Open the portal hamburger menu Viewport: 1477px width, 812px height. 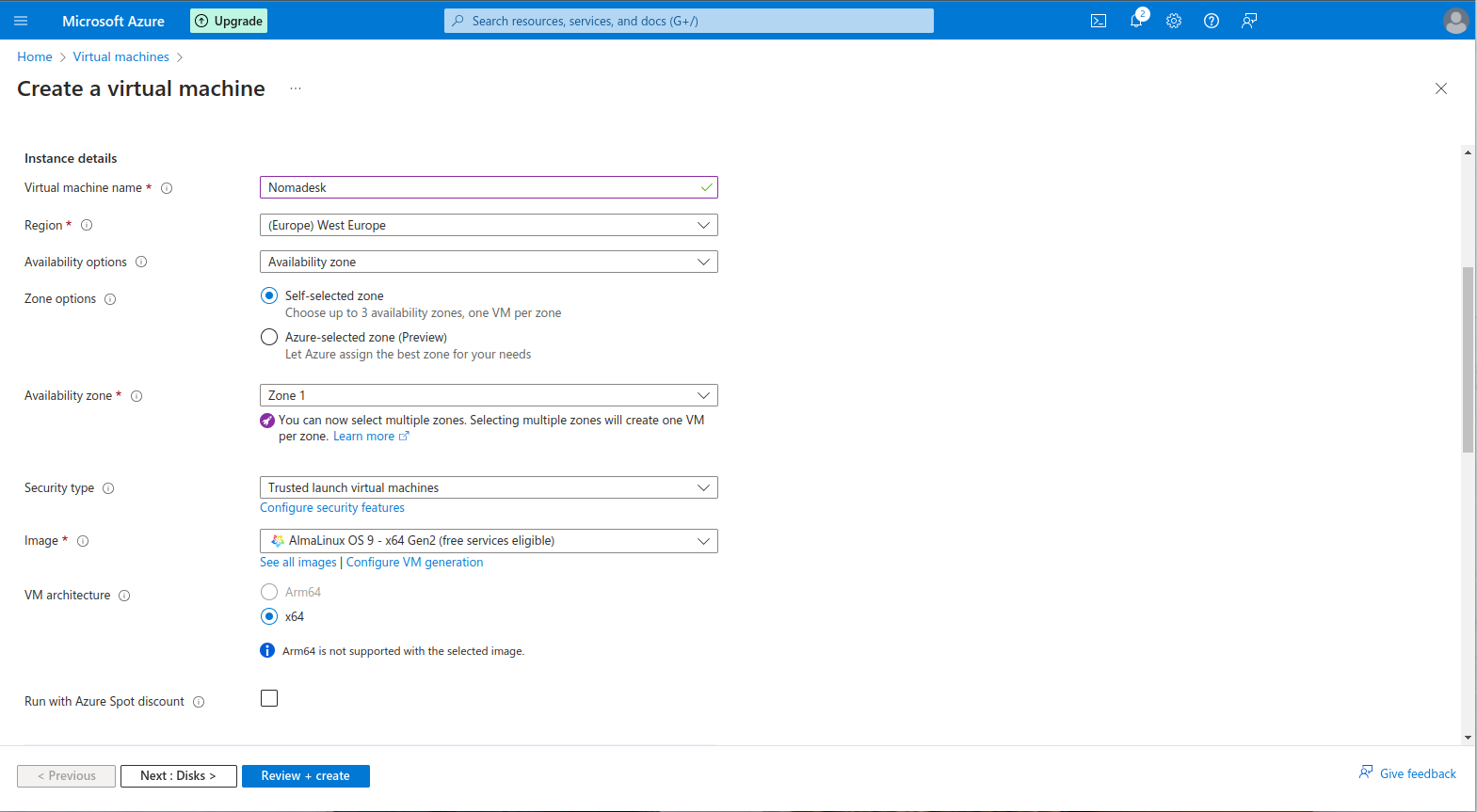[21, 21]
